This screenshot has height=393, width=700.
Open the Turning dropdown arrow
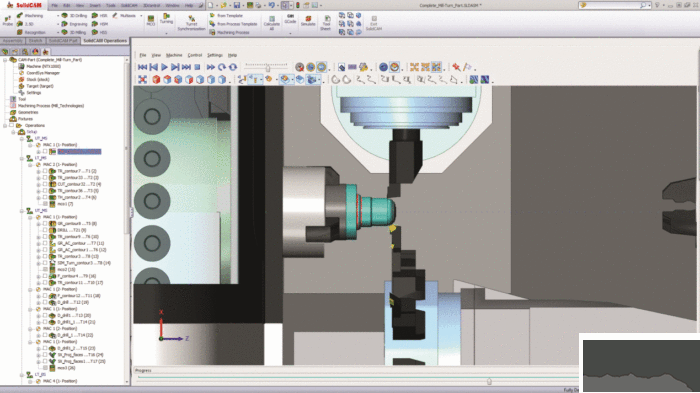pyautogui.click(x=166, y=33)
